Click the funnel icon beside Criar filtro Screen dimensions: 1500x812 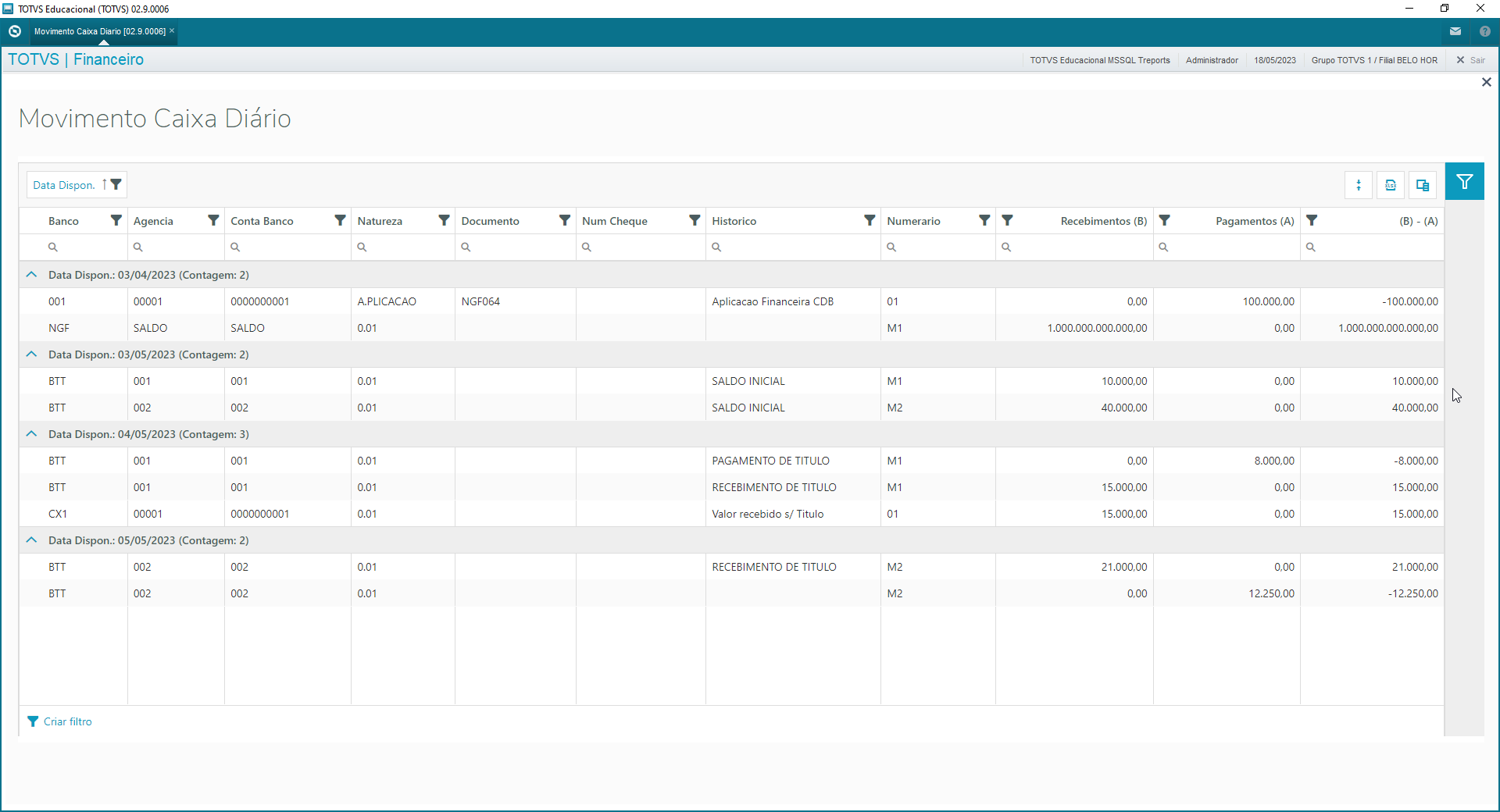(33, 721)
